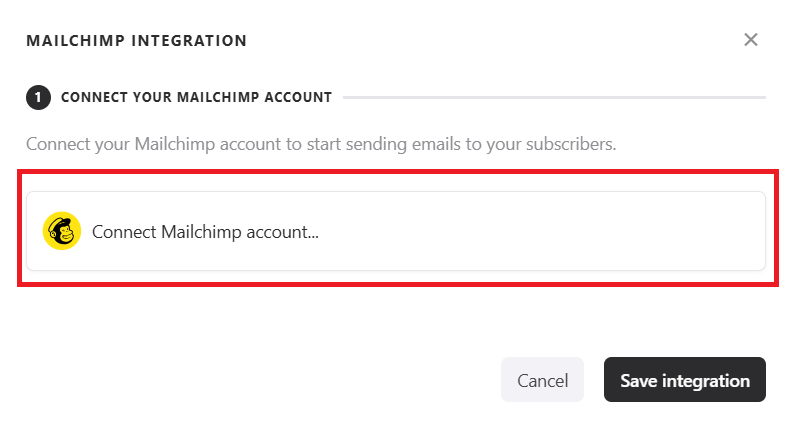
Task: Click the word "ACCOUNT" in the step heading
Action: 299,98
